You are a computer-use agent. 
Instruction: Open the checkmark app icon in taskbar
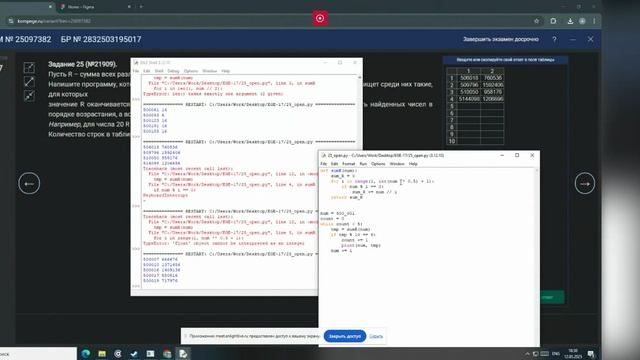(x=134, y=353)
